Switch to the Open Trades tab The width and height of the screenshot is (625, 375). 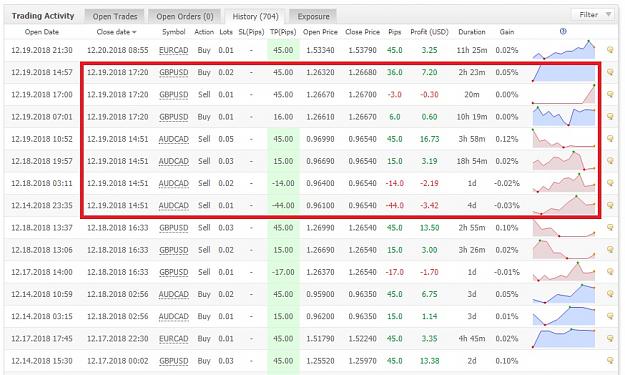click(x=115, y=16)
